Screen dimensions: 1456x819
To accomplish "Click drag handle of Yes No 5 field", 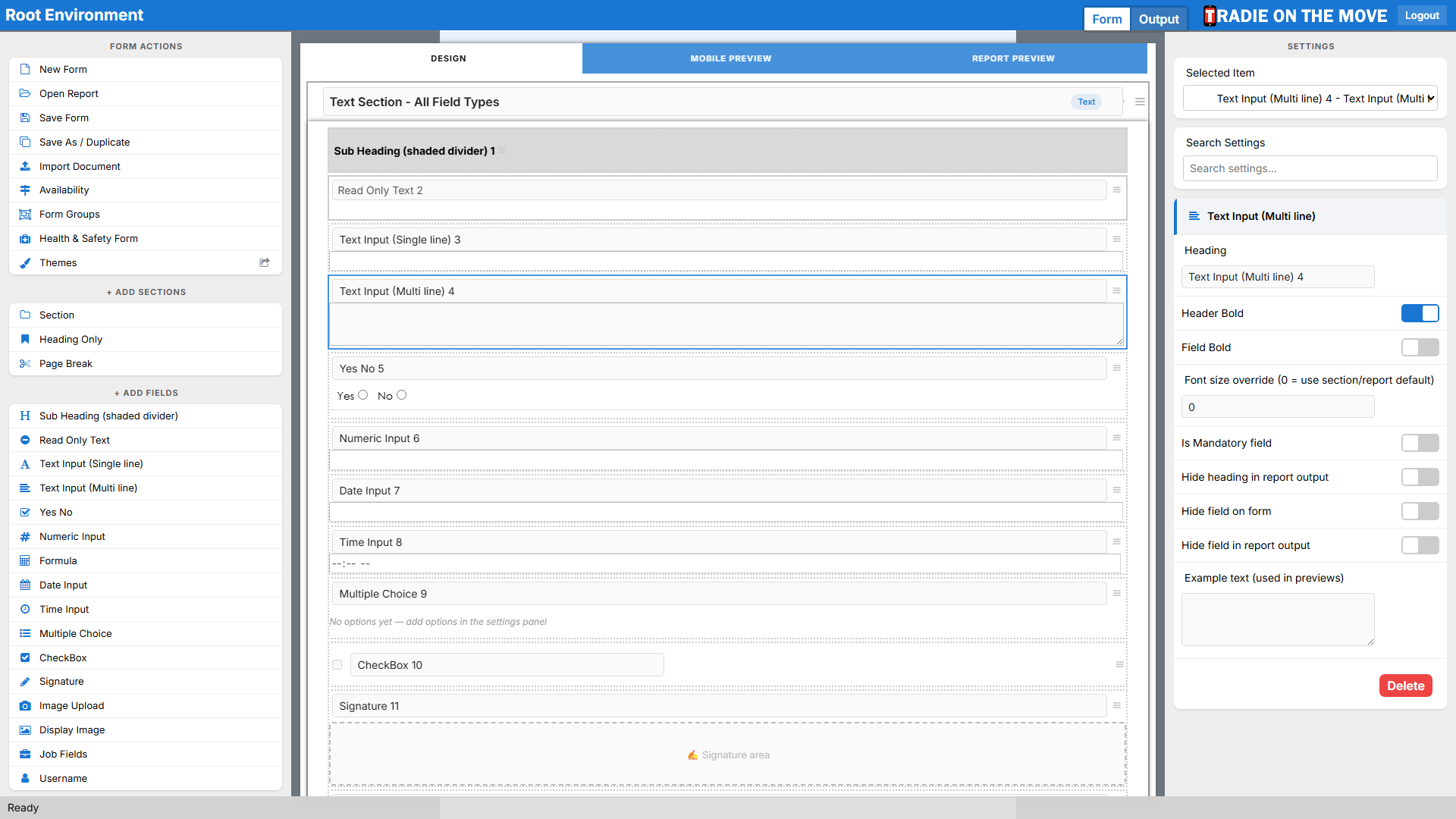I will [1116, 369].
